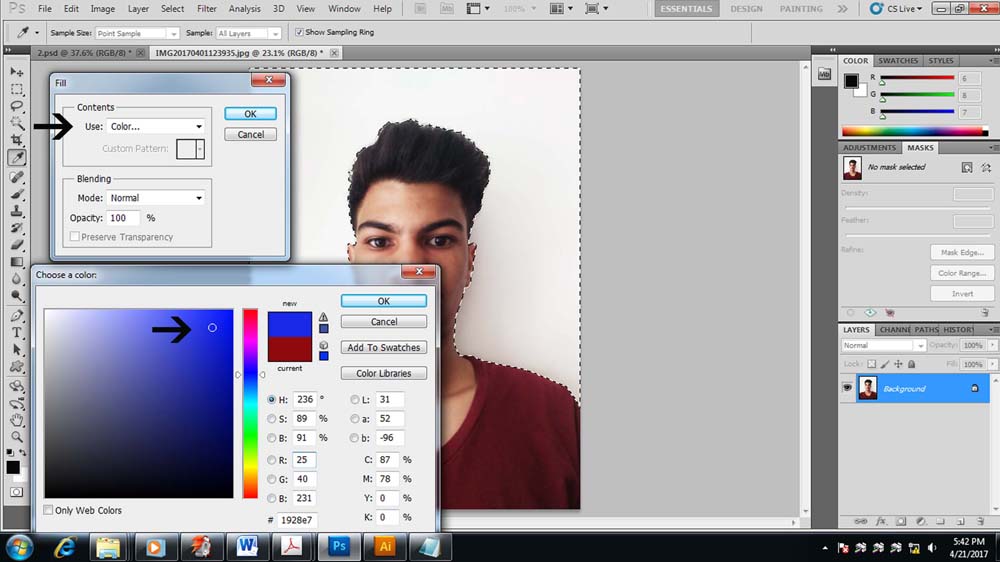Open the layer blend mode Normal dropdown
1000x562 pixels.
[x=883, y=345]
